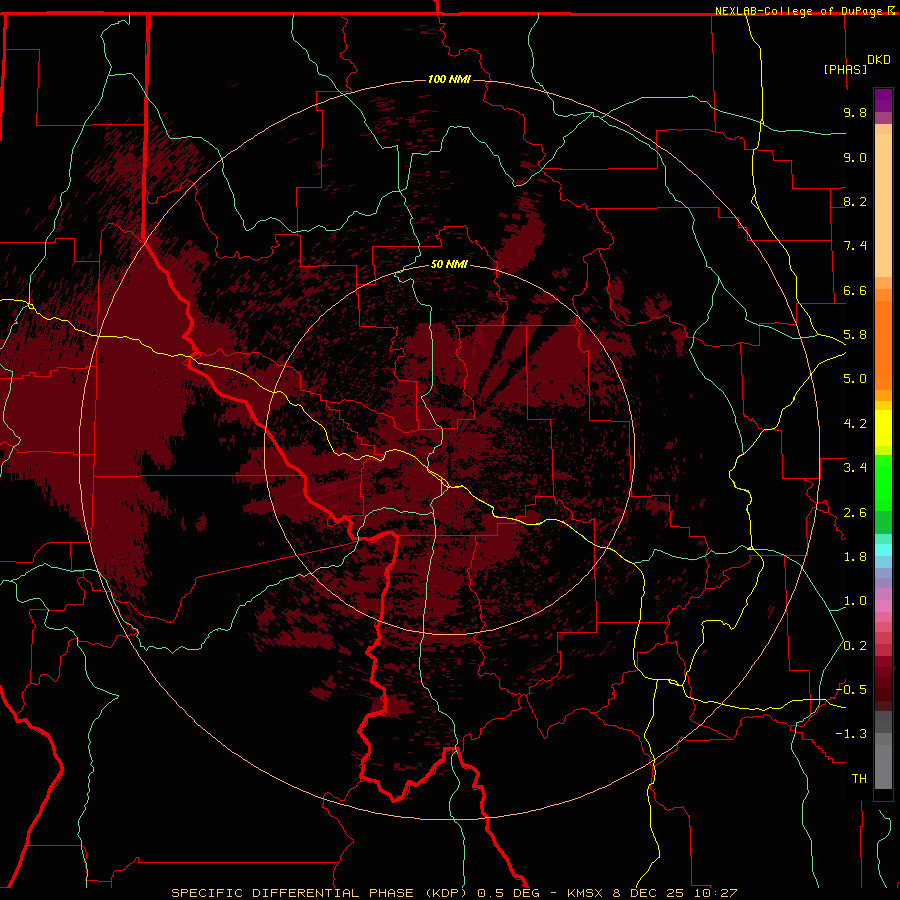Click the 1.8 scale value
Viewport: 900px width, 900px height.
[x=855, y=557]
